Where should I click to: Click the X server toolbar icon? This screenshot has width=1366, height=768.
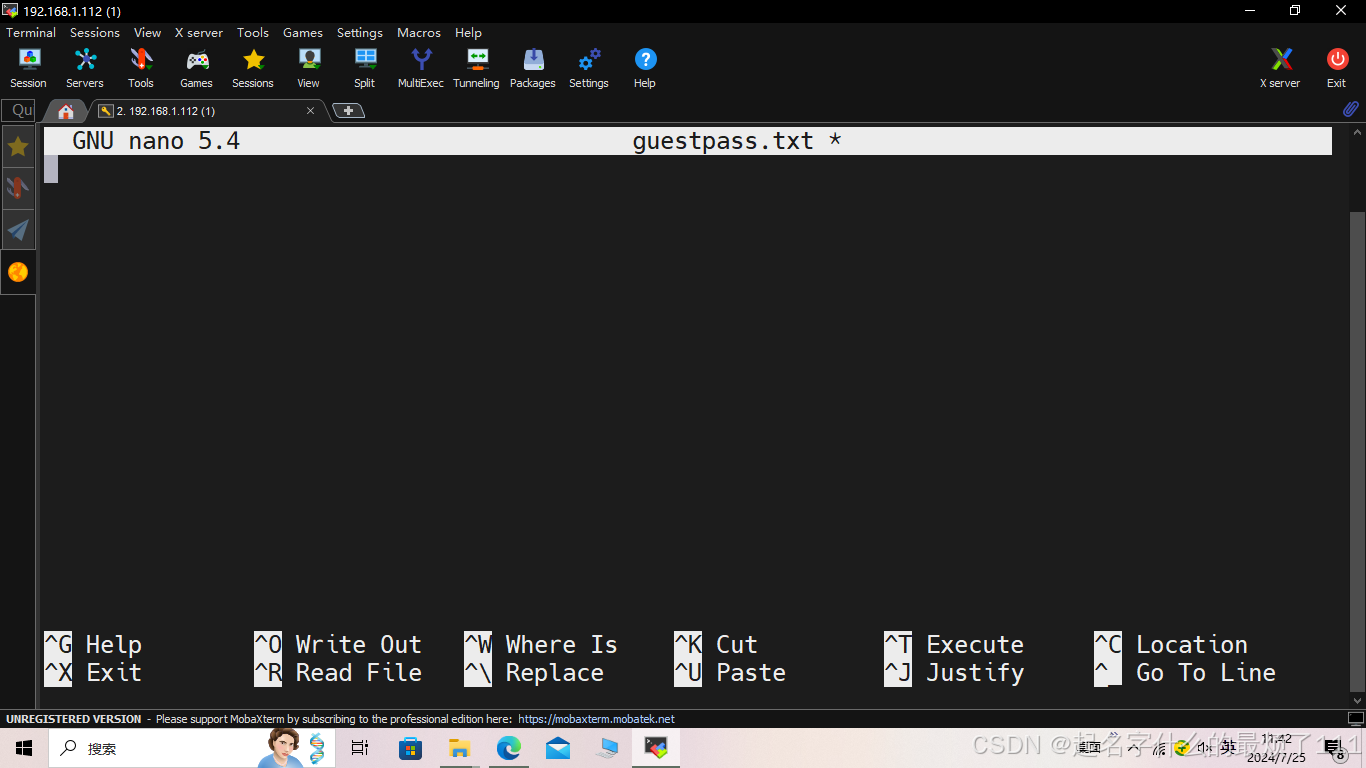pyautogui.click(x=1280, y=68)
